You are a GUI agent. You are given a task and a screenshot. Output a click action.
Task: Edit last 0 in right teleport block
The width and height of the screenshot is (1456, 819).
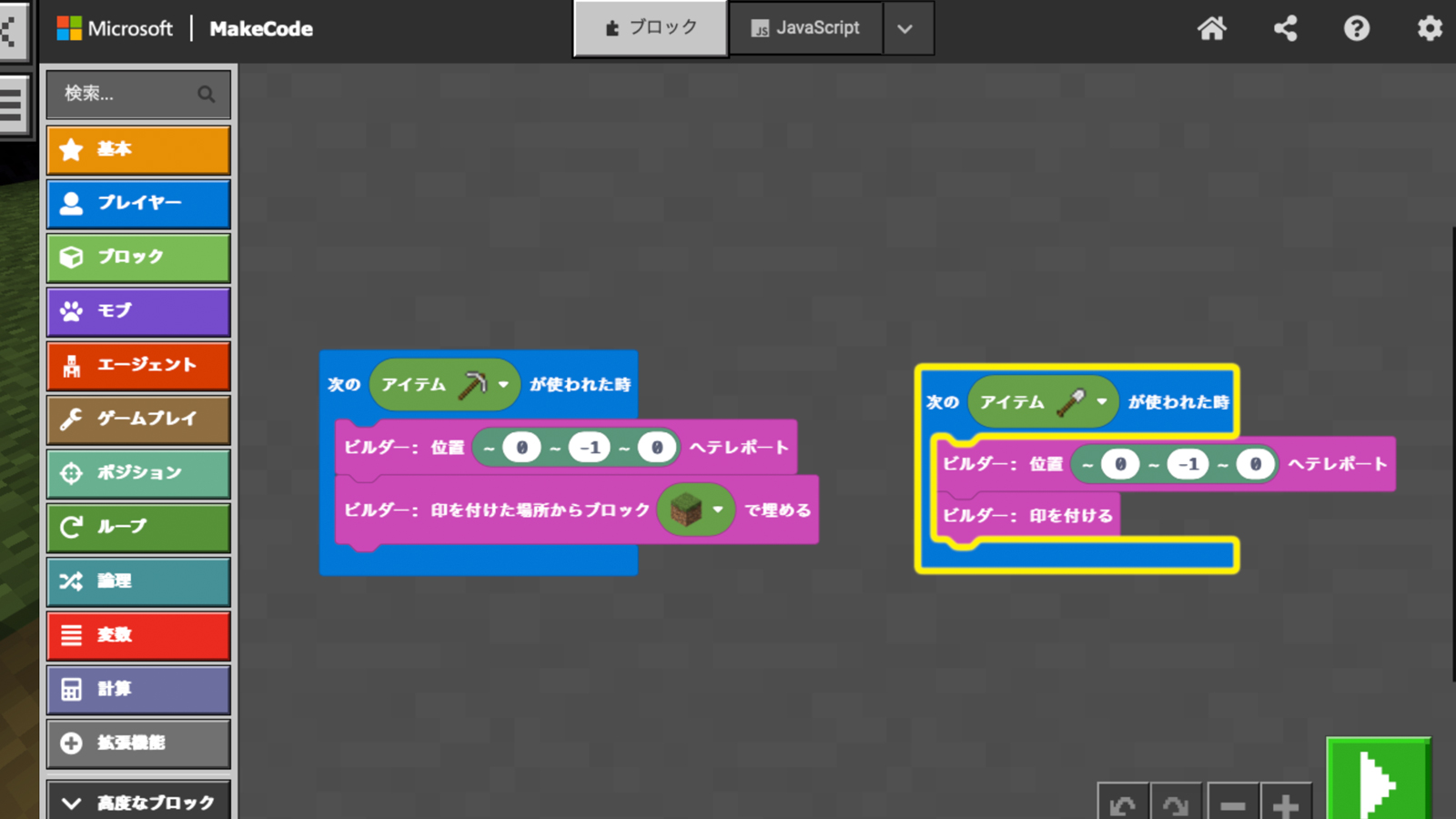point(1255,464)
